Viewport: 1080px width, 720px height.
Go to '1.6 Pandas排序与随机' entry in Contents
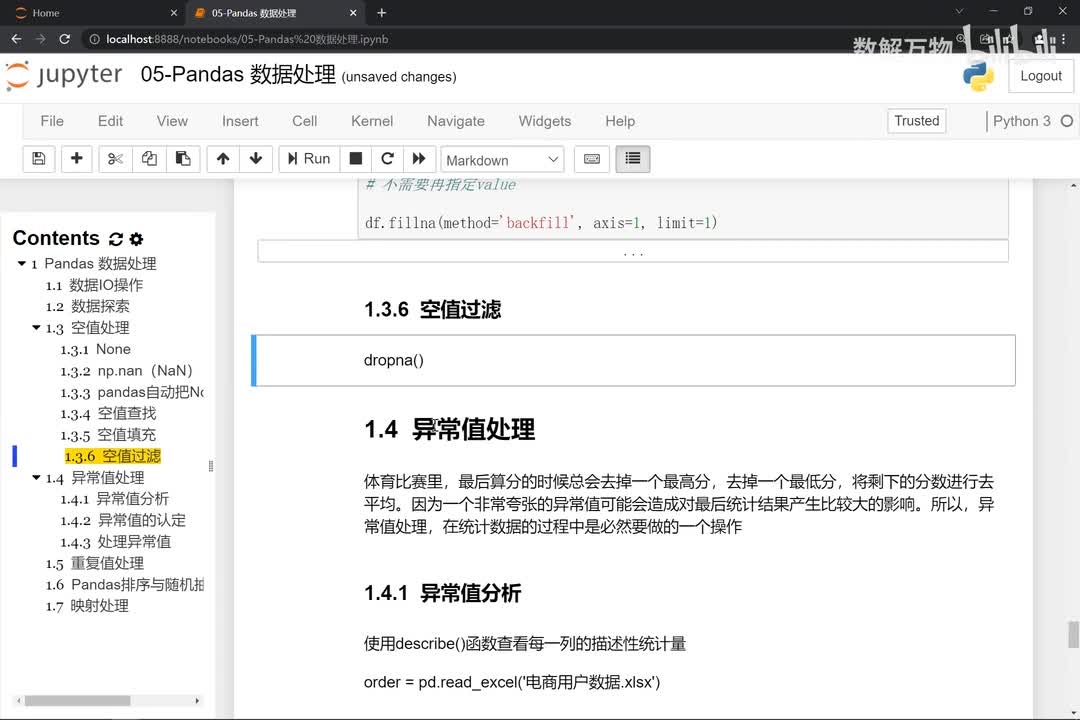click(125, 584)
